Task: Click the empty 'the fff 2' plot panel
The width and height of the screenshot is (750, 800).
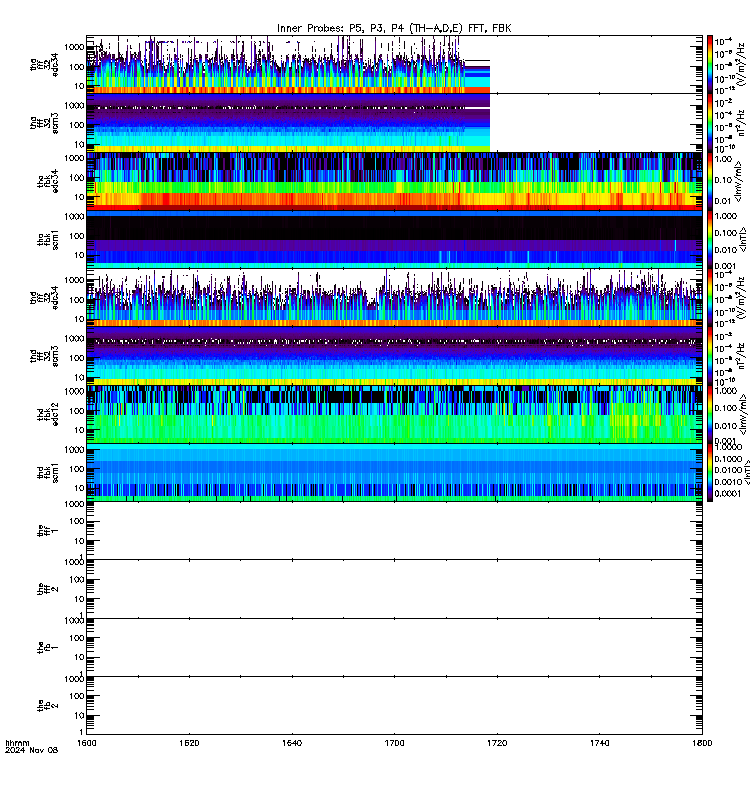Action: (x=394, y=589)
